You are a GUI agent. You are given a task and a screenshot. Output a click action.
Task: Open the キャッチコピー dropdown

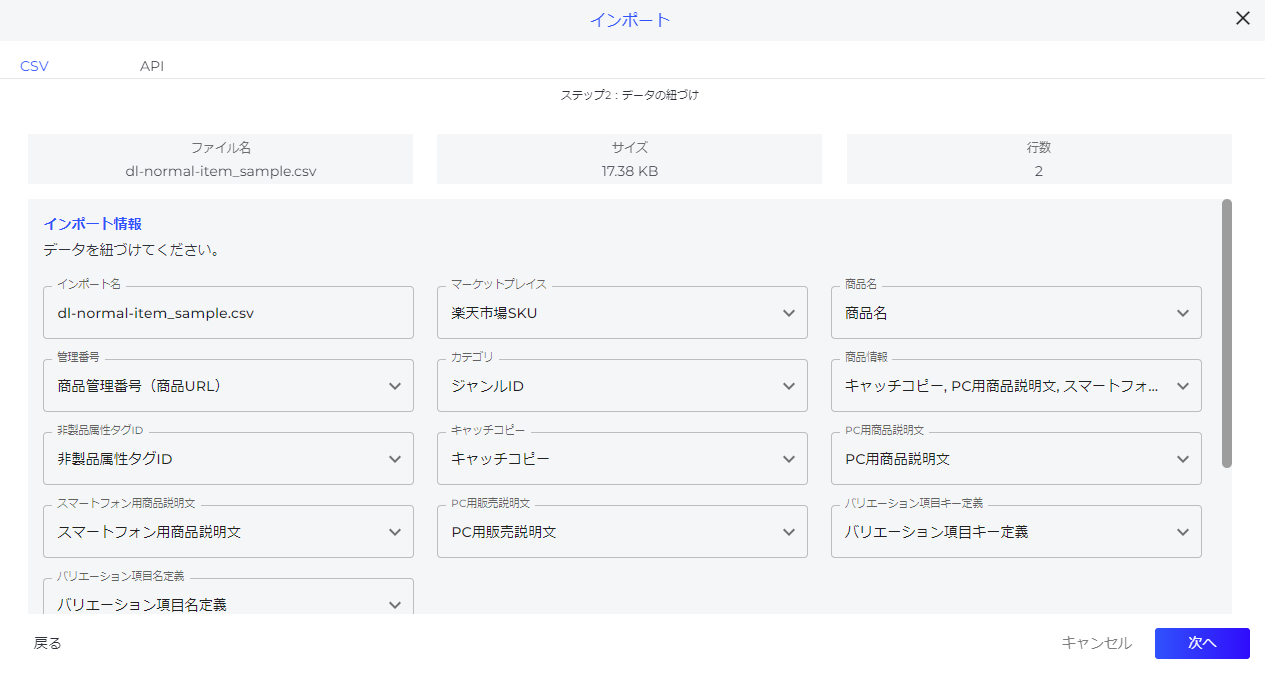[622, 459]
